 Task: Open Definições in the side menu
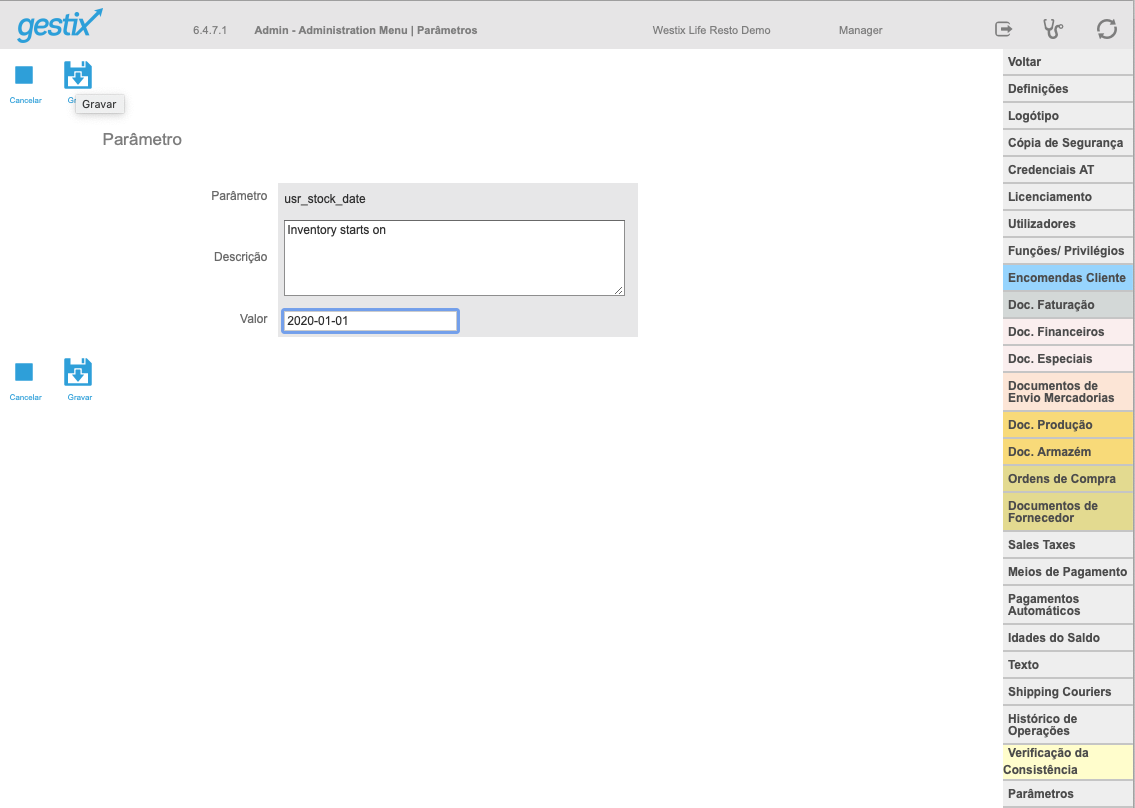[1068, 89]
